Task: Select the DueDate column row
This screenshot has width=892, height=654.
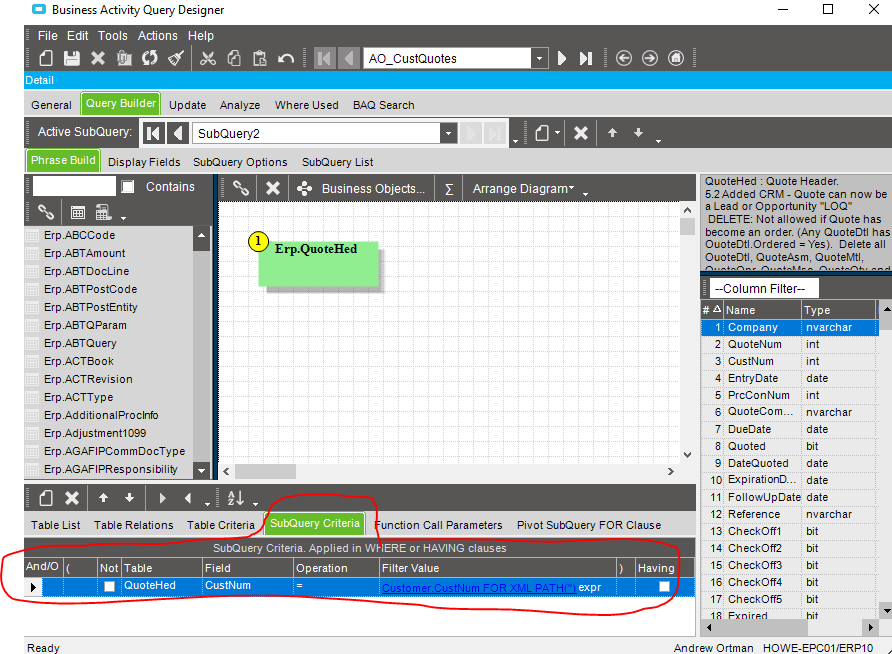Action: (x=788, y=429)
